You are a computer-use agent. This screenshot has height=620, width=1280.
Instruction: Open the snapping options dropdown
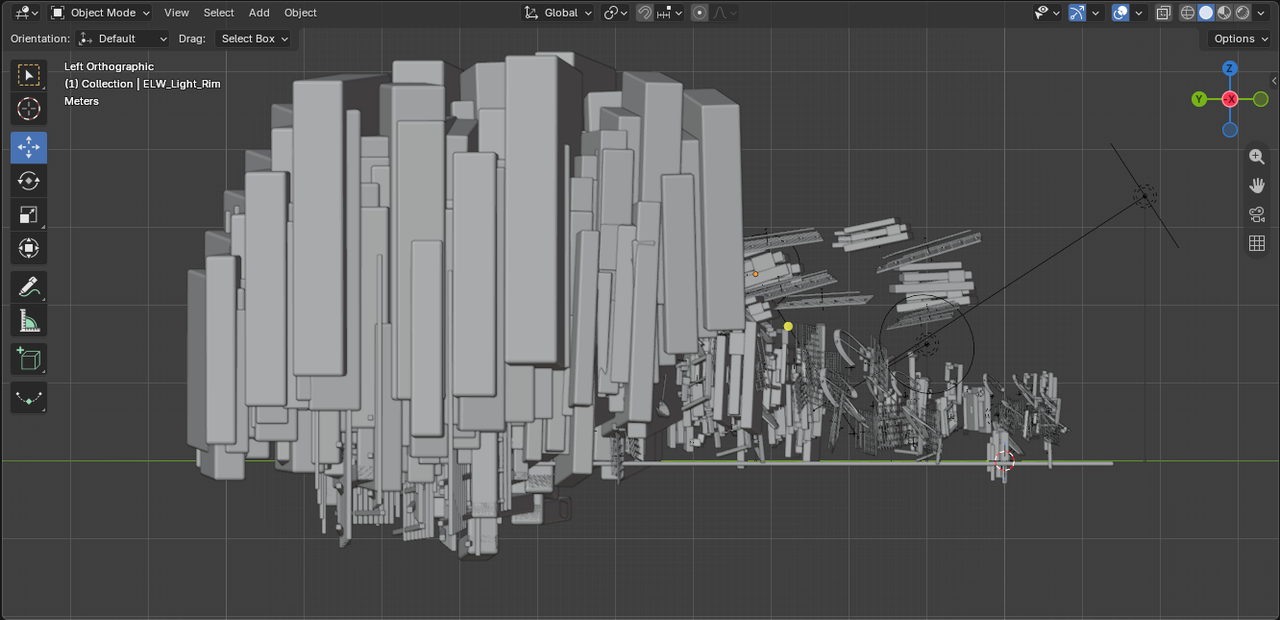670,13
